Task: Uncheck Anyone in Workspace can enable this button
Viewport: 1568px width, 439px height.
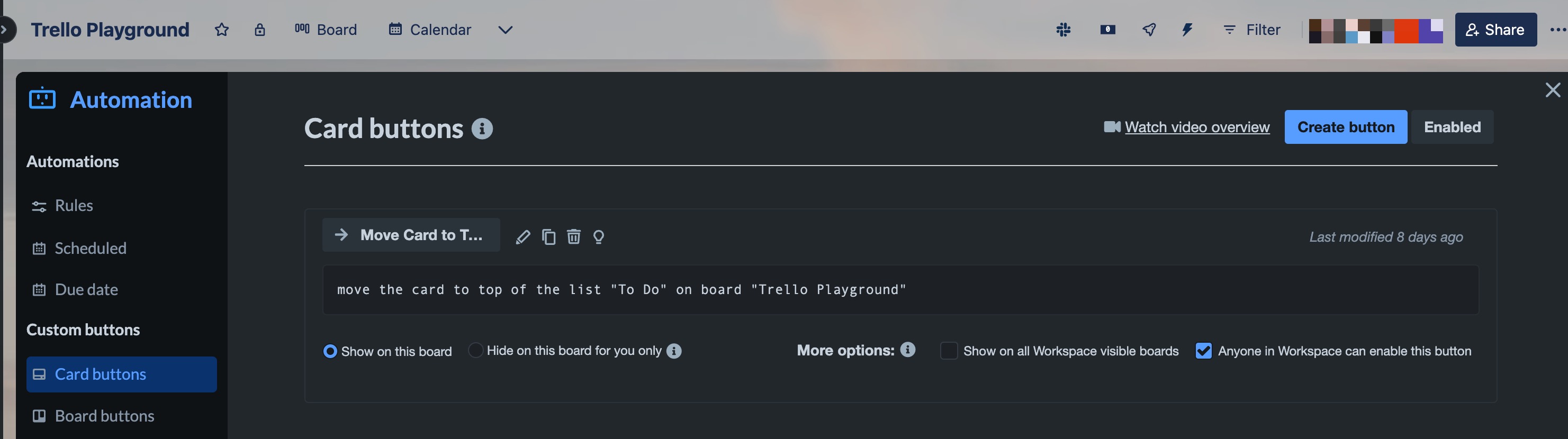Action: [1203, 351]
